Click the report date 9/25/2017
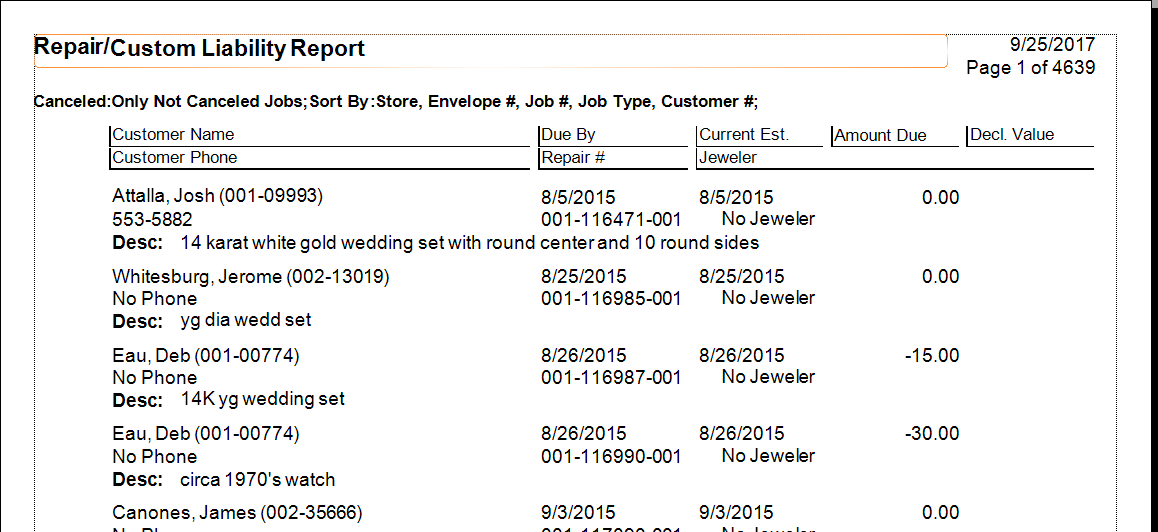Viewport: 1158px width, 532px height. point(1052,45)
